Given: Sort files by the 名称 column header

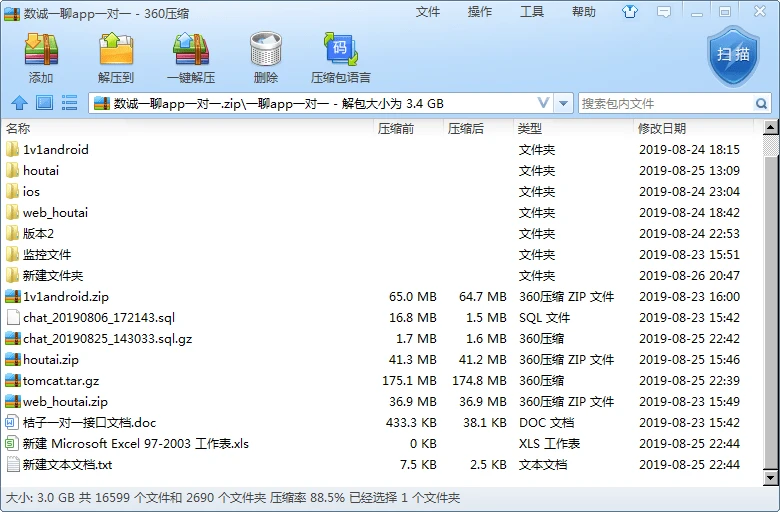Looking at the screenshot, I should 18,128.
